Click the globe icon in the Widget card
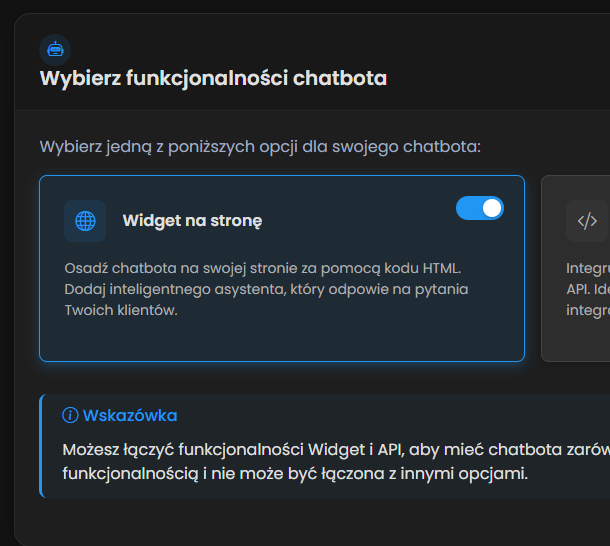 [85, 221]
